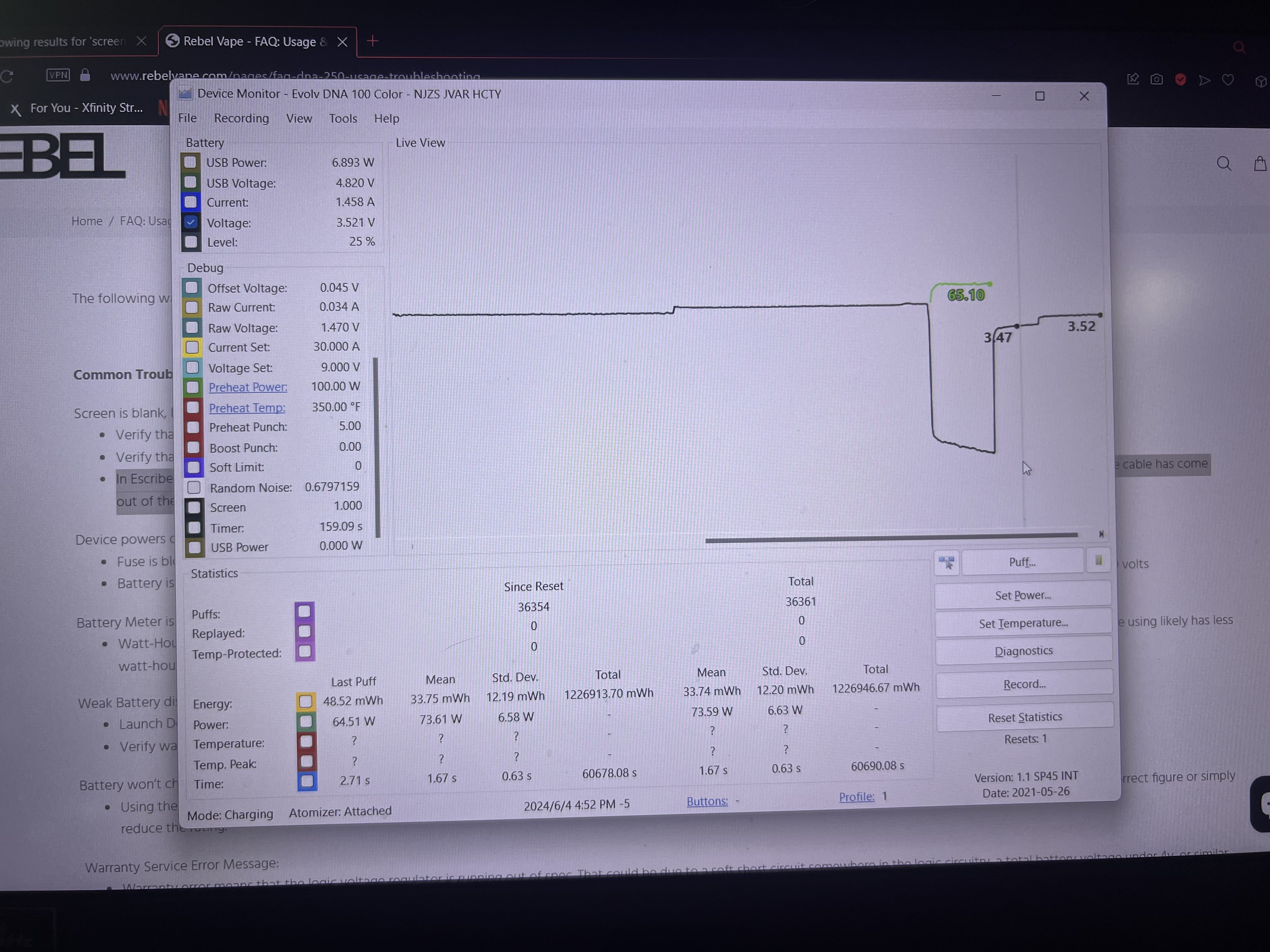Image resolution: width=1270 pixels, height=952 pixels.
Task: Toggle the Random Noise checkbox
Action: 194,488
